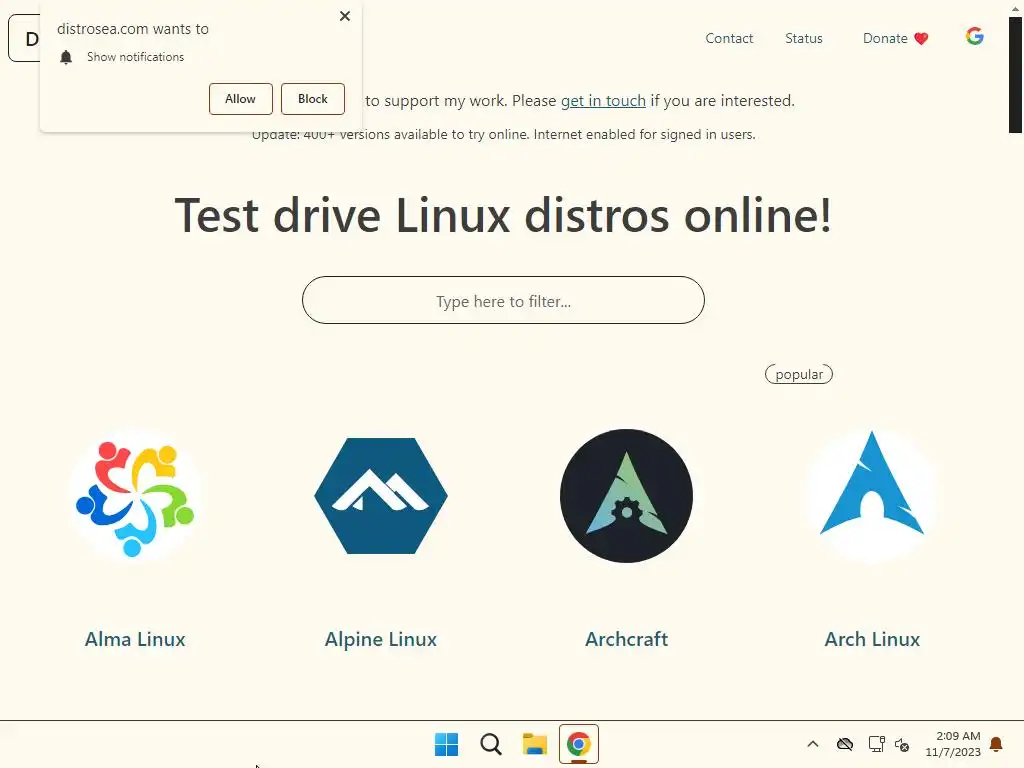Open the Arch Linux title link
1024x768 pixels.
click(x=872, y=639)
